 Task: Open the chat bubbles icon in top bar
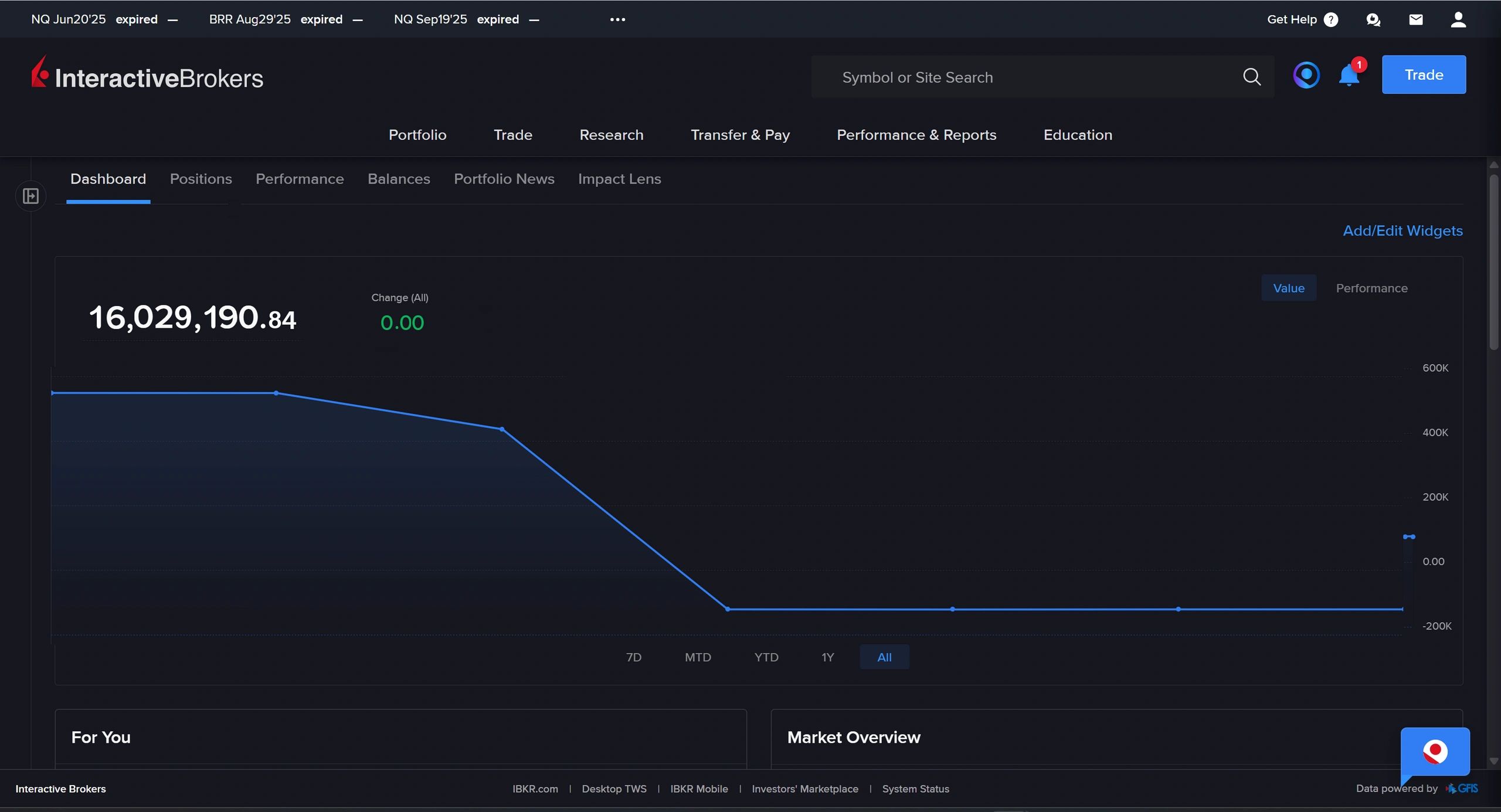coord(1373,20)
